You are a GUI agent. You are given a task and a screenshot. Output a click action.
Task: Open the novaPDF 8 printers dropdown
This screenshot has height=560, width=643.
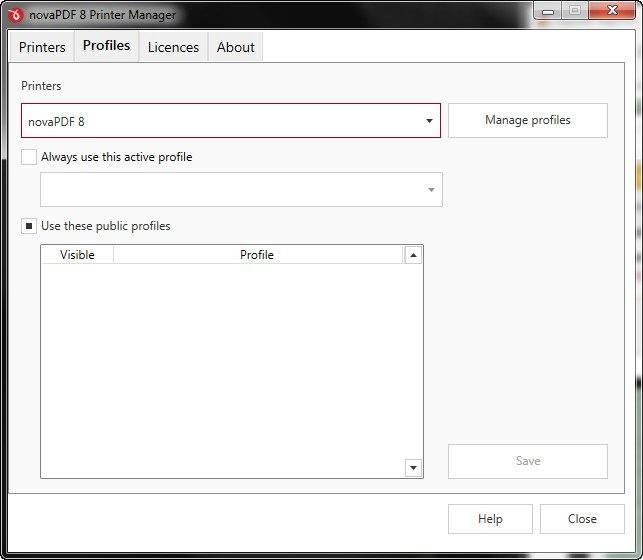click(x=231, y=121)
